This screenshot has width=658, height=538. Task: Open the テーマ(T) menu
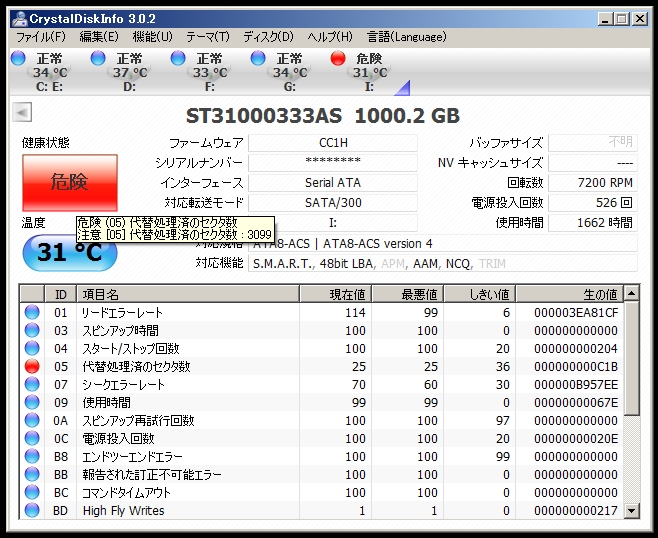point(208,37)
